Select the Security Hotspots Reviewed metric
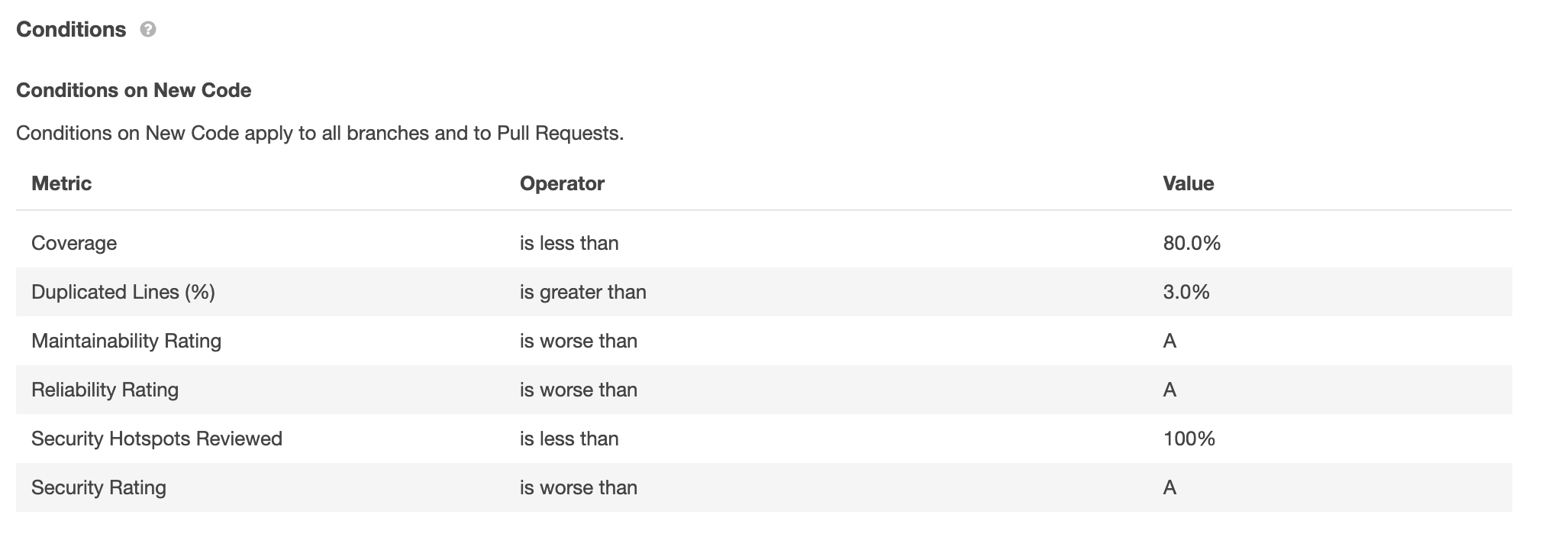Screen dimensions: 1568x547 pyautogui.click(x=156, y=439)
